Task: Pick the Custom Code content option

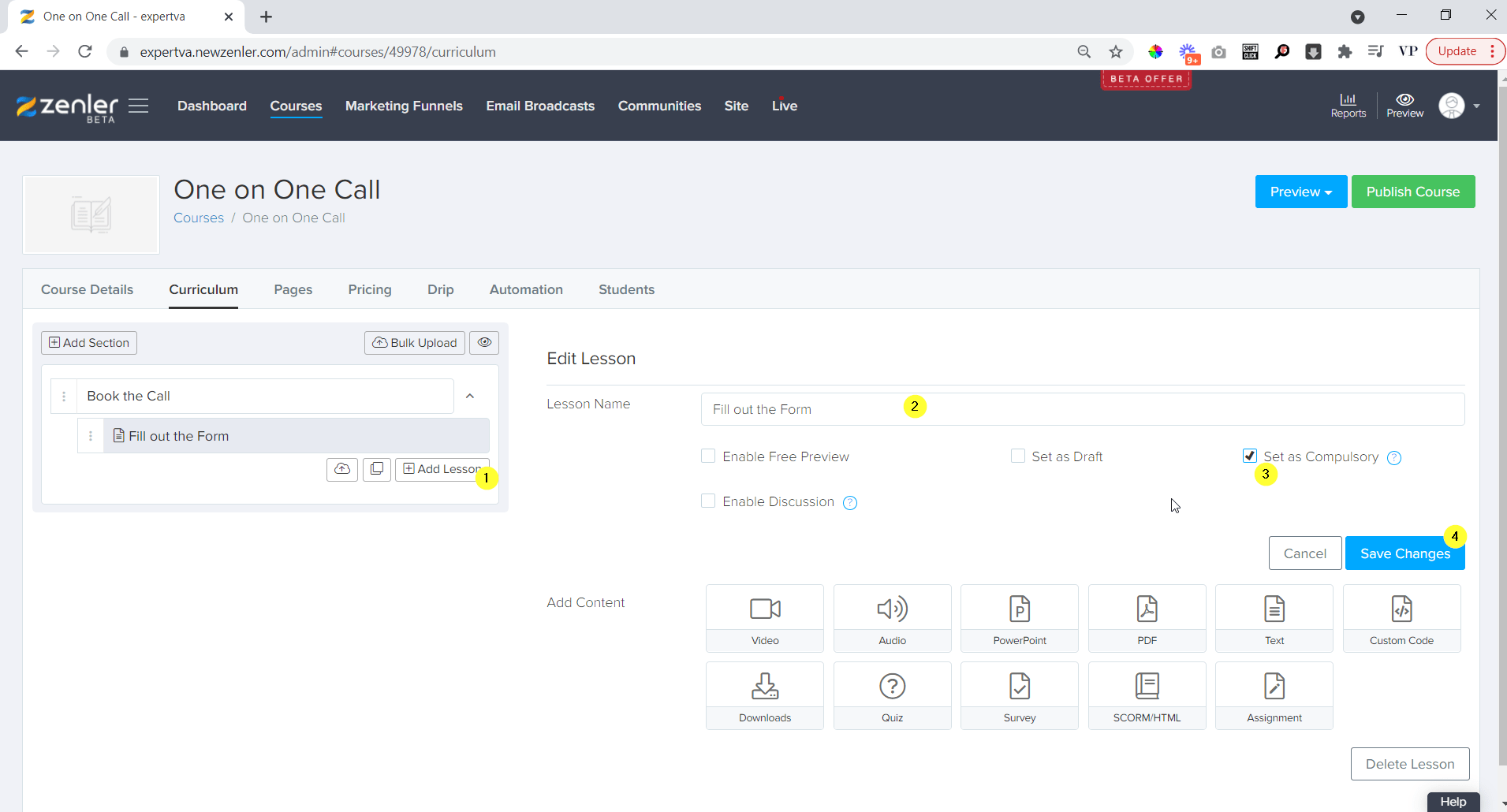Action: [x=1401, y=618]
